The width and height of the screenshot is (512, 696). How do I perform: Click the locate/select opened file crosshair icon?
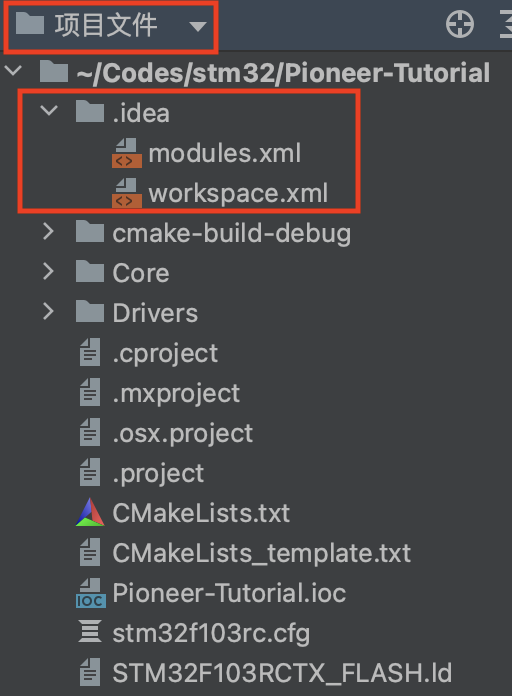point(460,24)
